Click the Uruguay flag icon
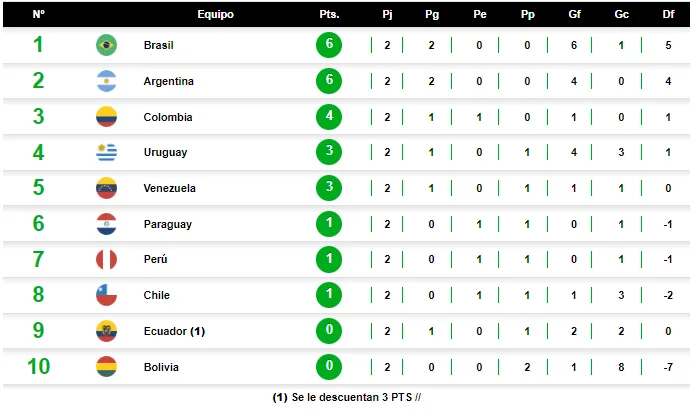 (106, 152)
